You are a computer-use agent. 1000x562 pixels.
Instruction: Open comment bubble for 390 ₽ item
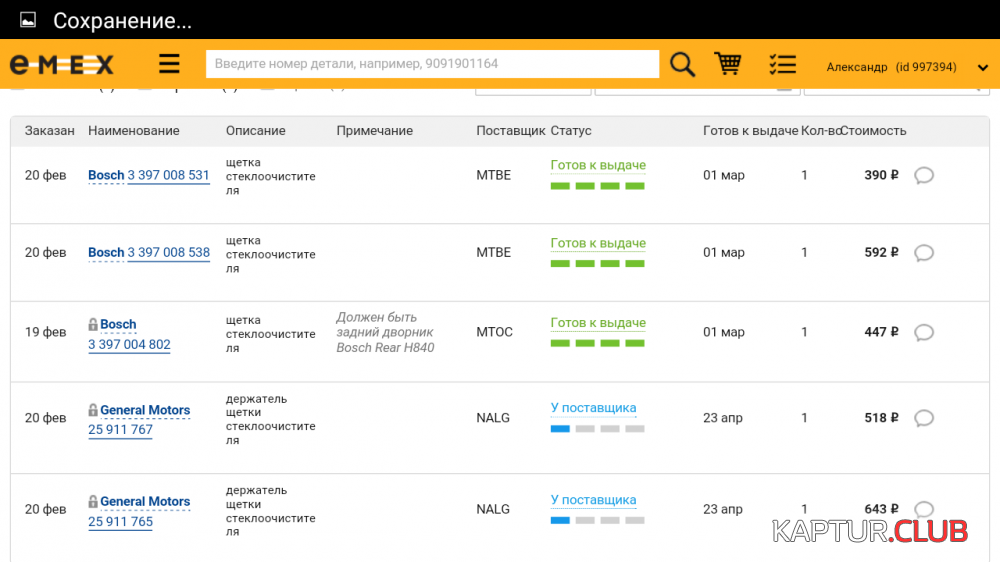point(923,175)
